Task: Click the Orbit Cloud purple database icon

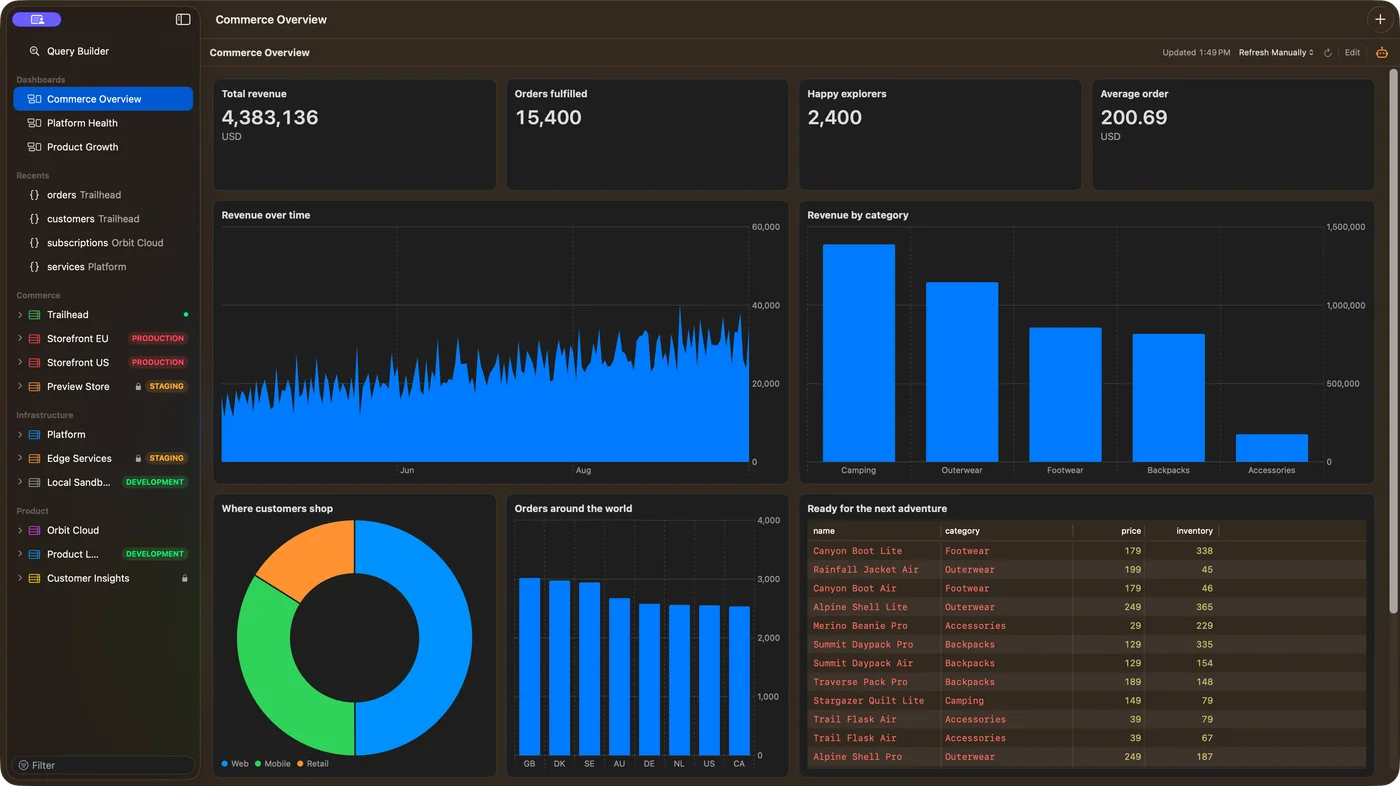Action: pyautogui.click(x=34, y=531)
